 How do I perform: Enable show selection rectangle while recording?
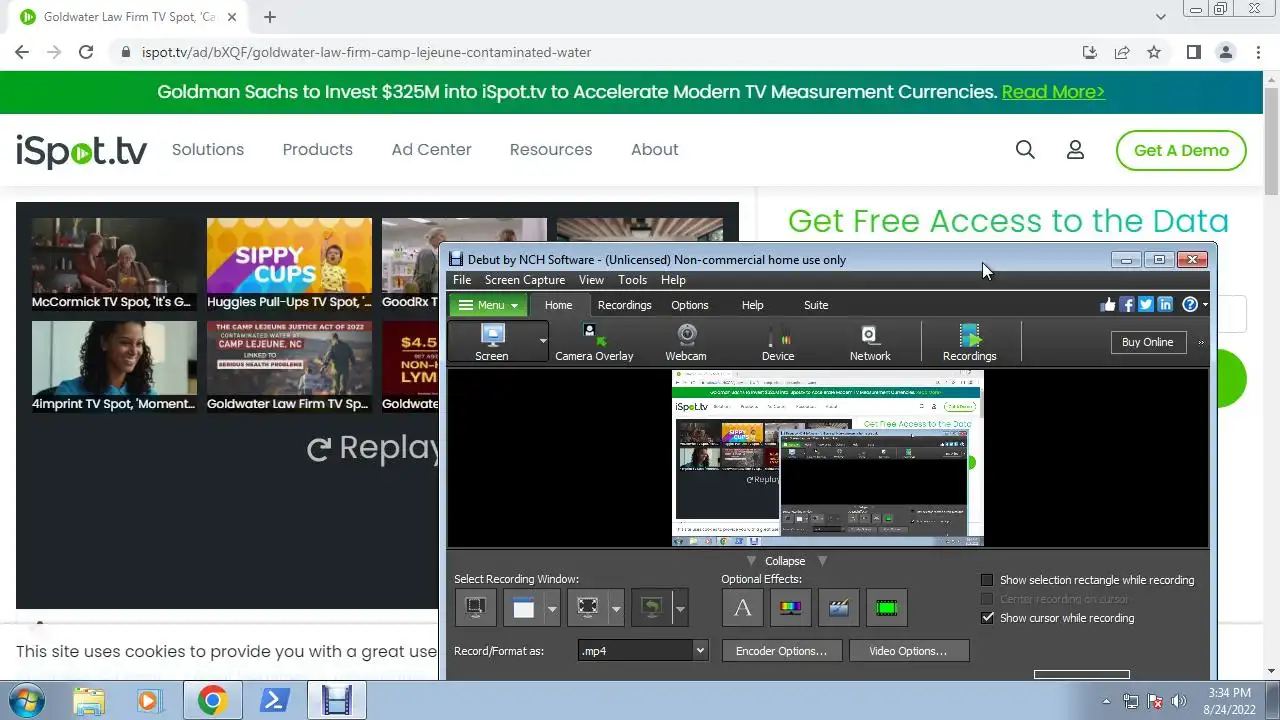click(987, 580)
